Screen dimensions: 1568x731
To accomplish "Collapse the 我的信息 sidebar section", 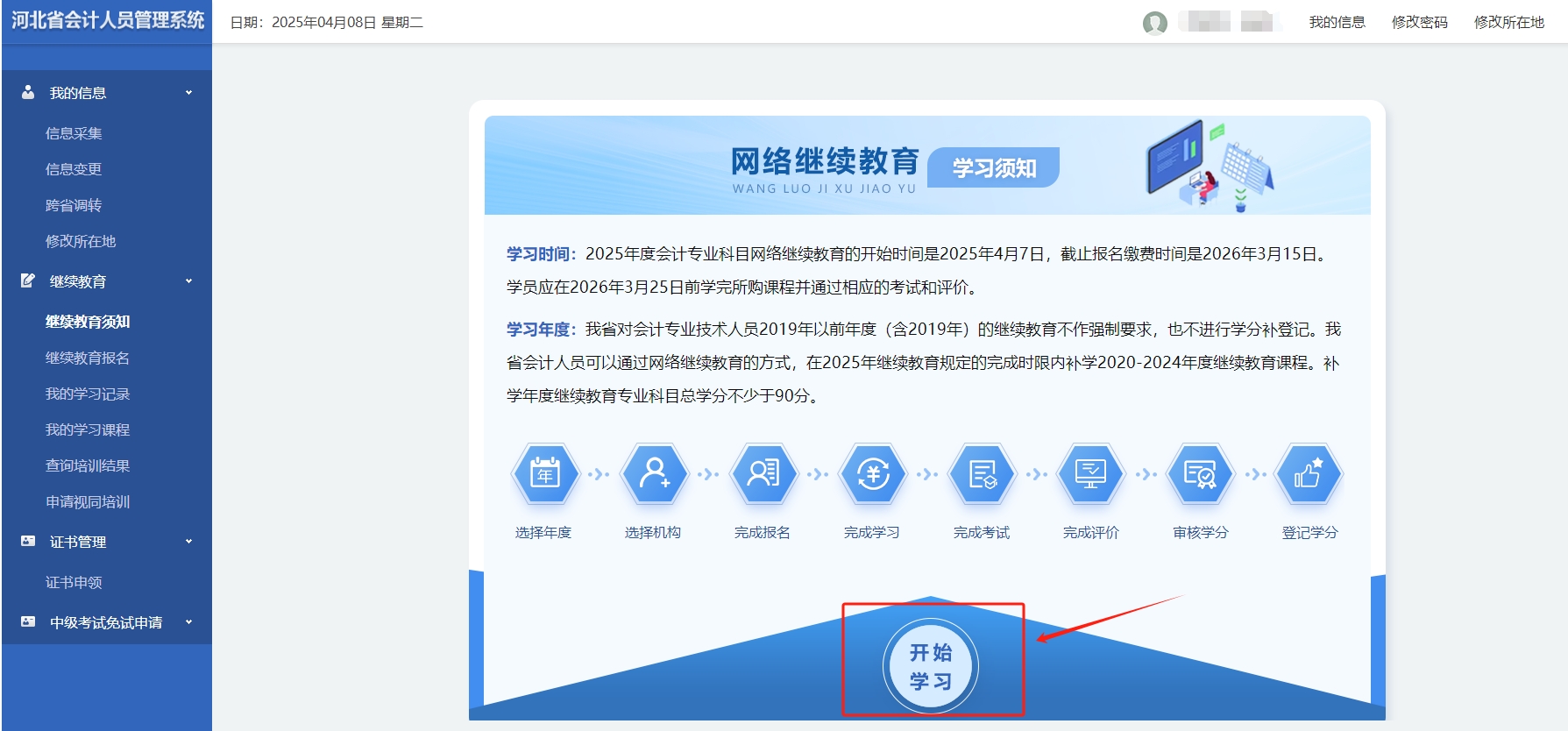I will [x=105, y=93].
